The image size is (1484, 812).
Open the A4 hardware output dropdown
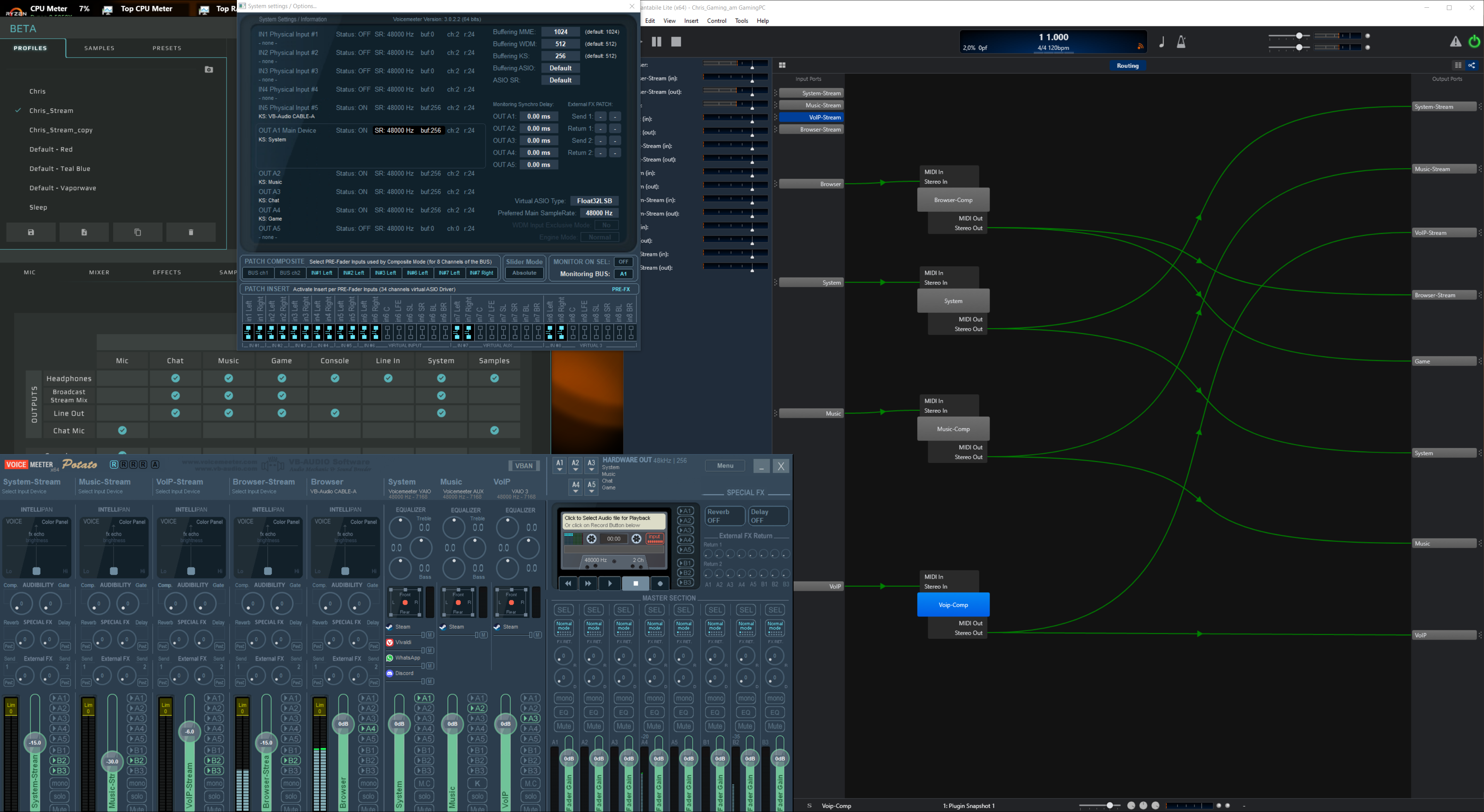[576, 487]
